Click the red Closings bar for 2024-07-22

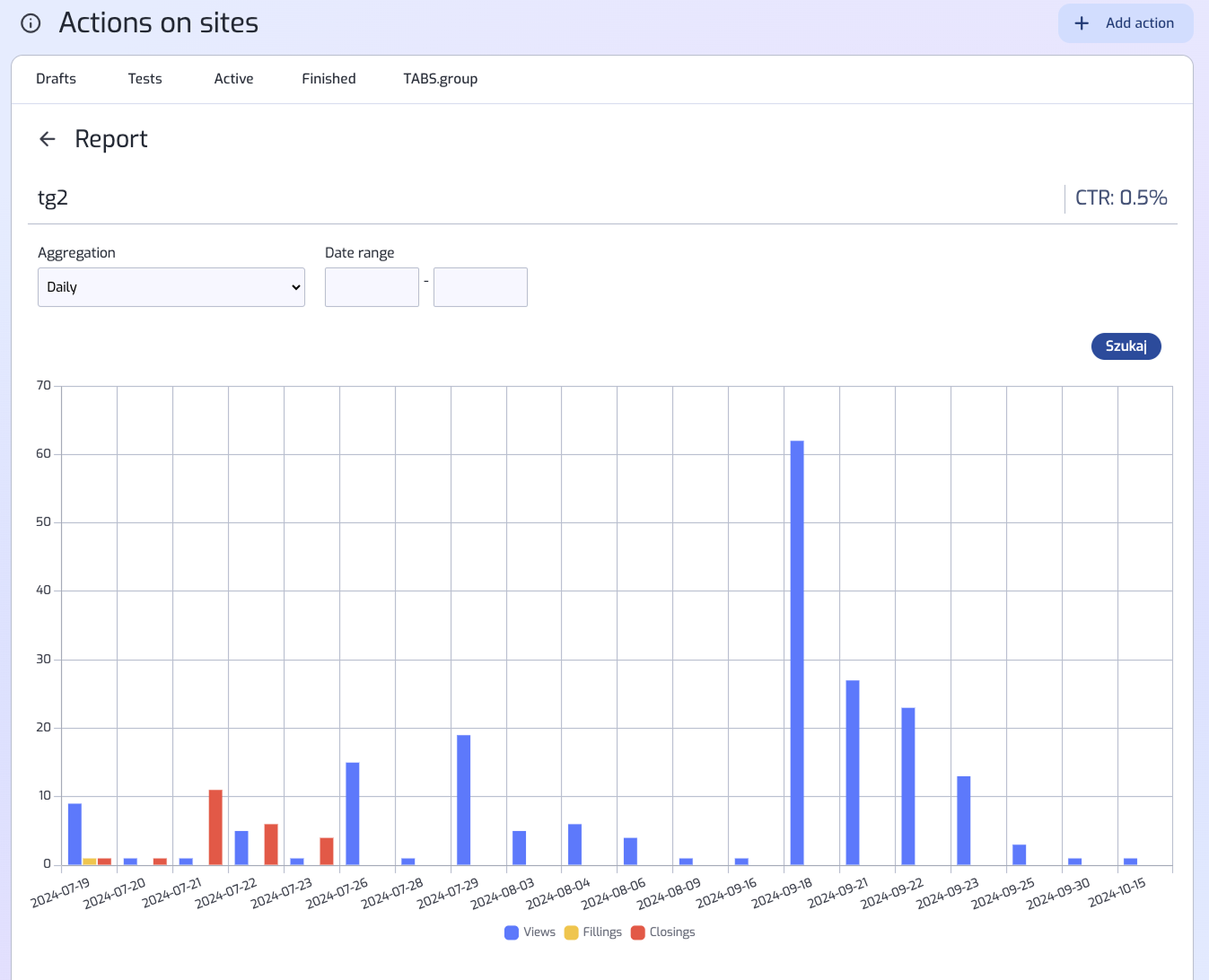click(271, 844)
